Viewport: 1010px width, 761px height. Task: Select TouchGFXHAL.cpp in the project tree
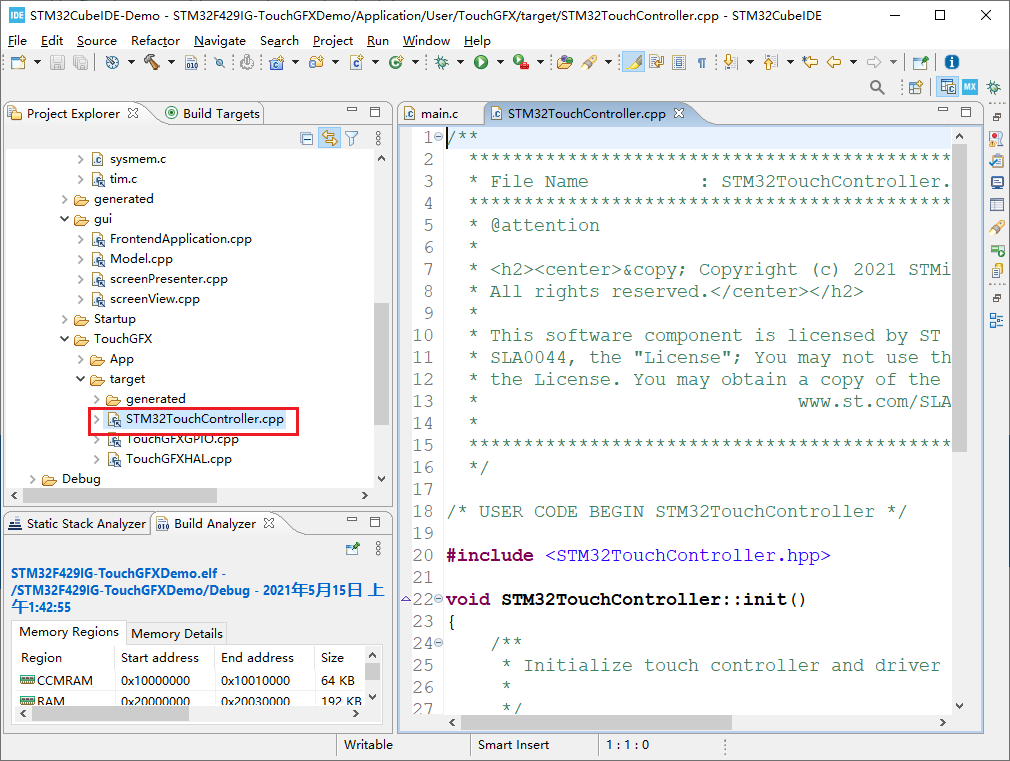pyautogui.click(x=178, y=459)
